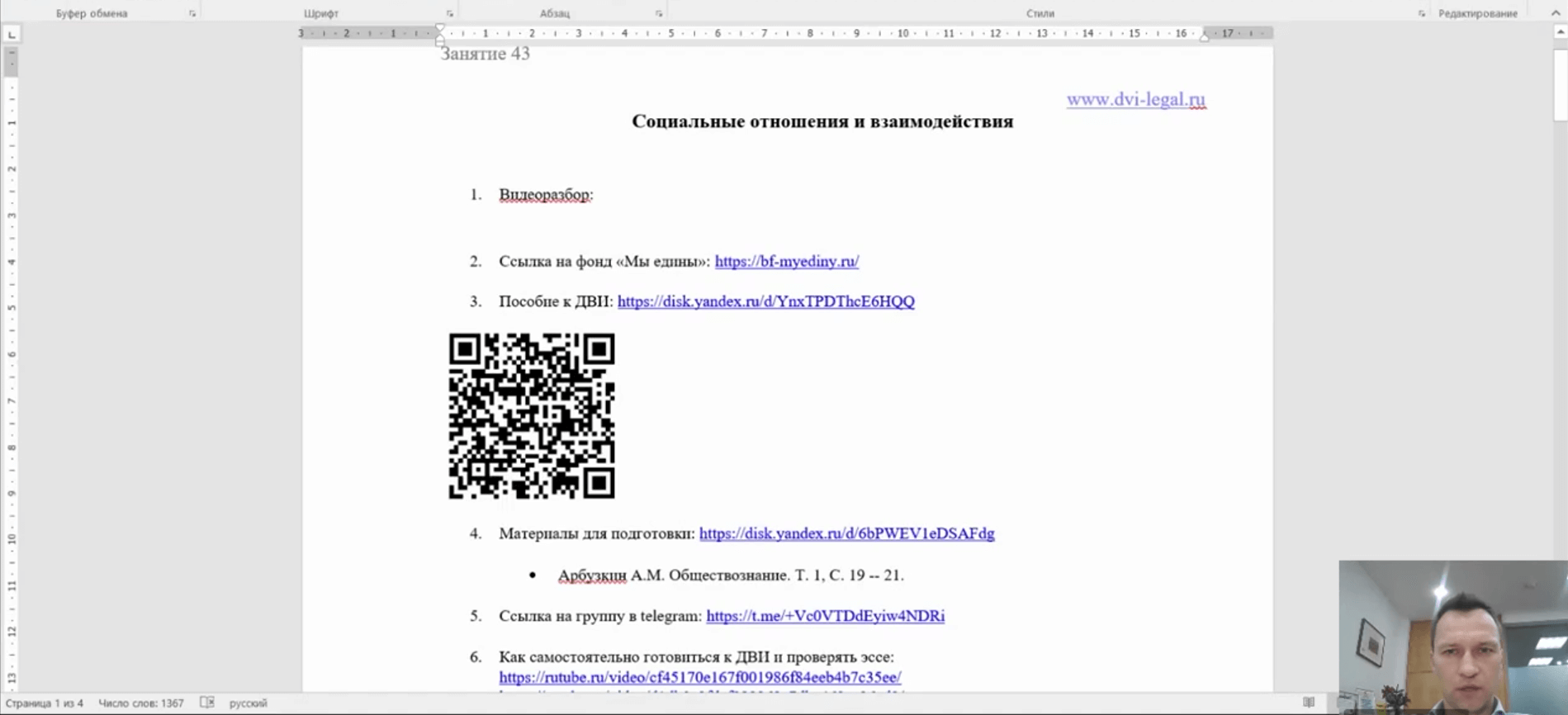Open the rutube.ru video link
This screenshot has width=1568, height=715.
tap(700, 677)
